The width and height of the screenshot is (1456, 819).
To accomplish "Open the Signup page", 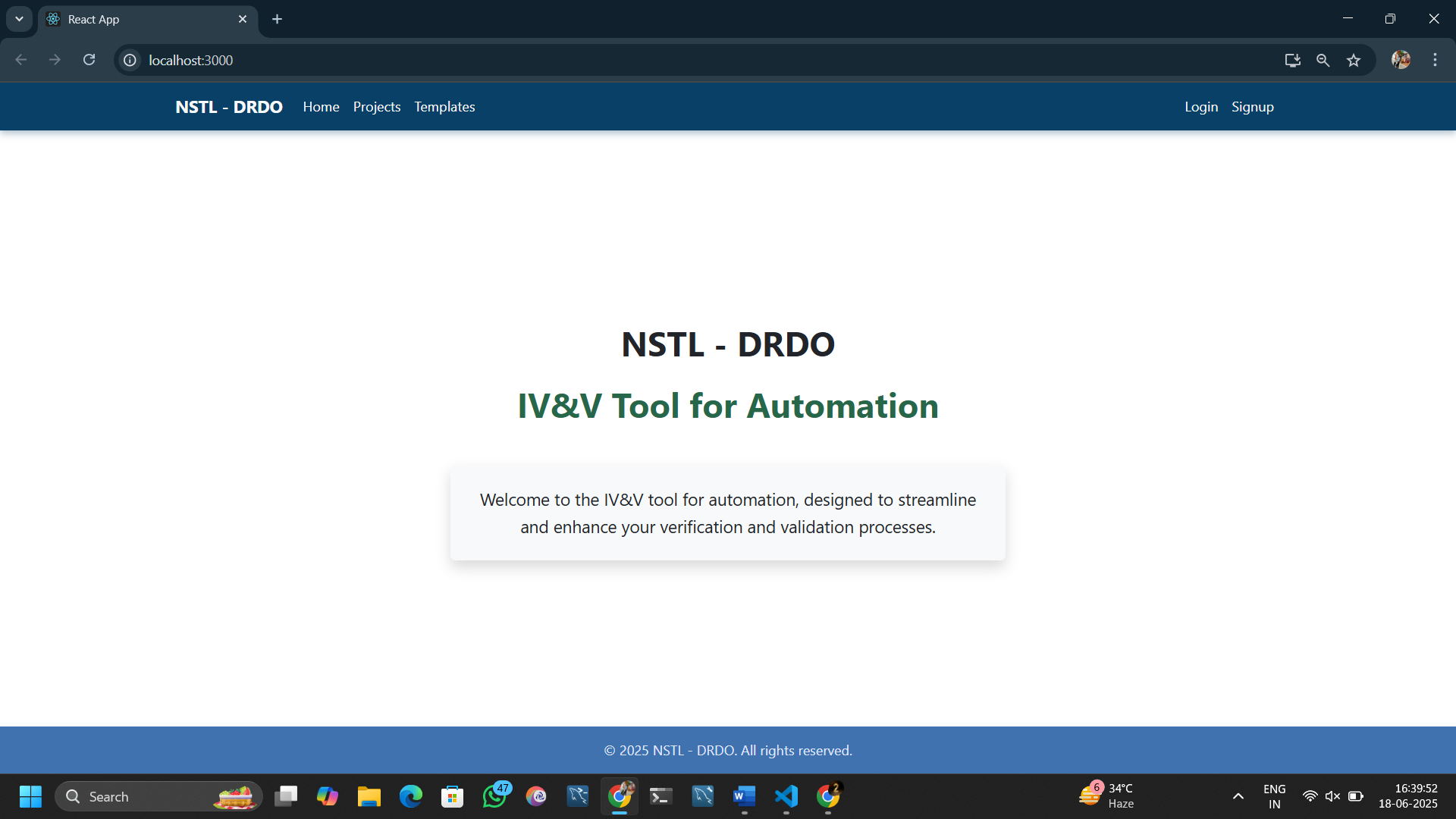I will pos(1253,107).
